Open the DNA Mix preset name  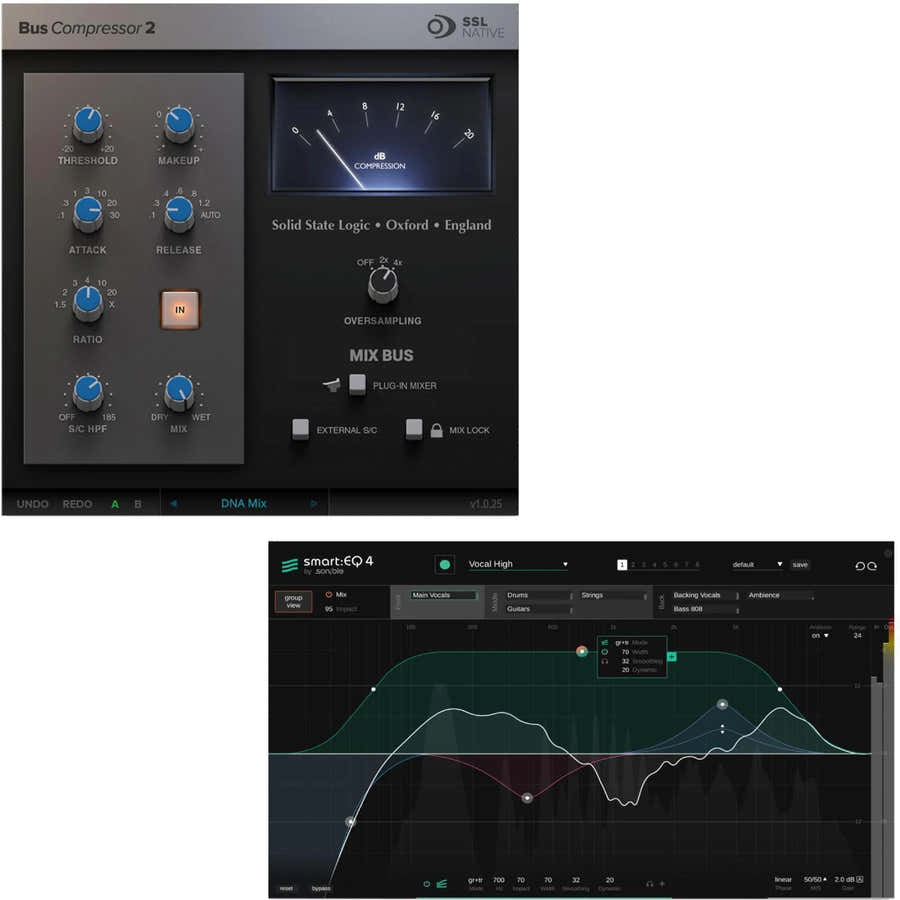coord(244,503)
